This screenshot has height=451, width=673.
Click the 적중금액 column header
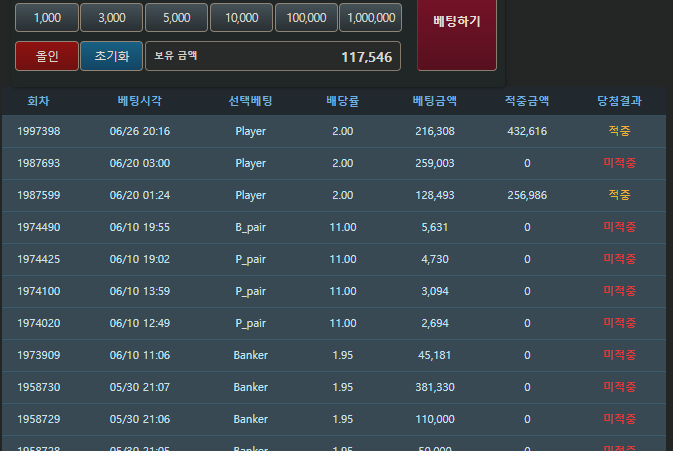pyautogui.click(x=527, y=101)
